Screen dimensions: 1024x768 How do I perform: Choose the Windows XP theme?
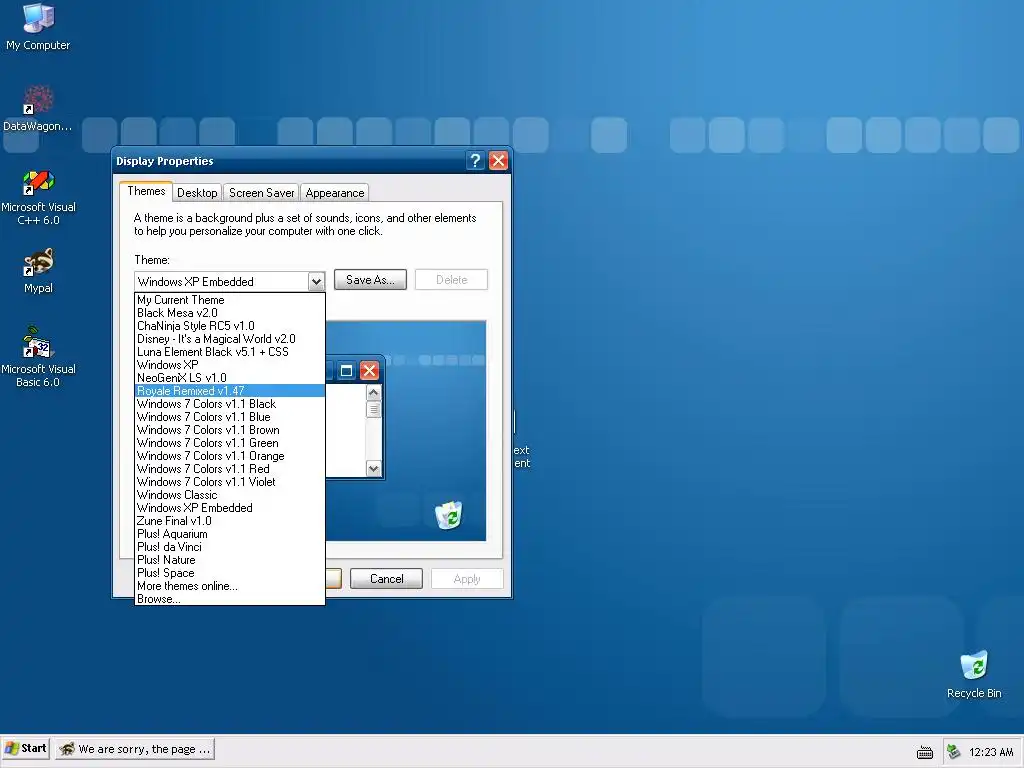pyautogui.click(x=230, y=365)
